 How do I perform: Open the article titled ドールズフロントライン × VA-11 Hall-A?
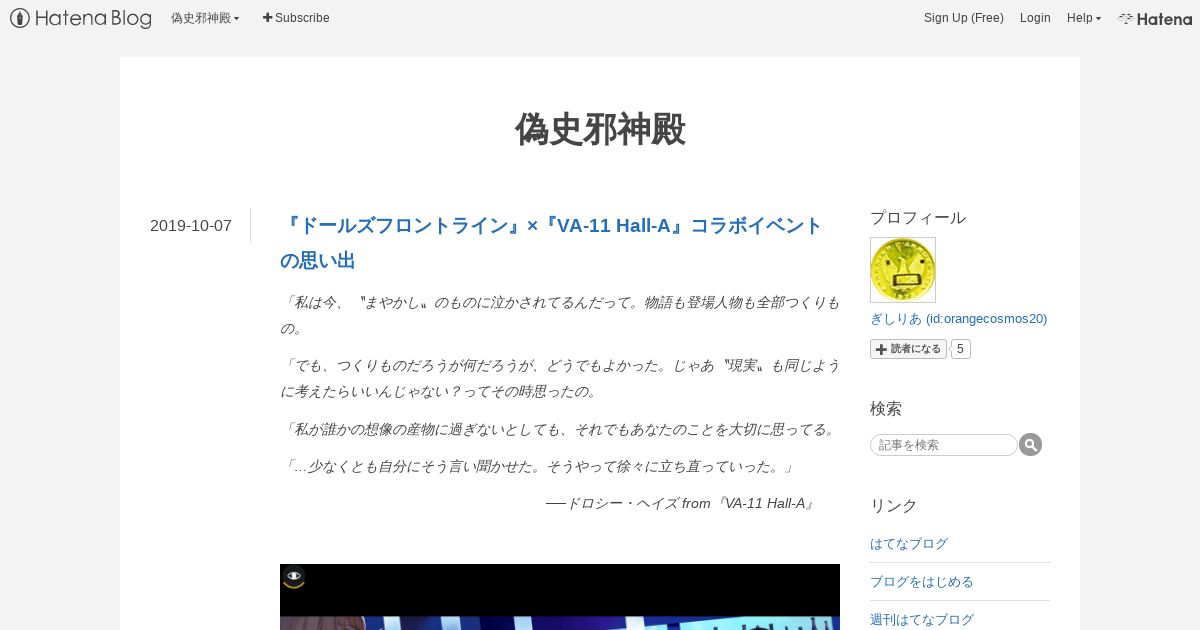click(x=551, y=243)
